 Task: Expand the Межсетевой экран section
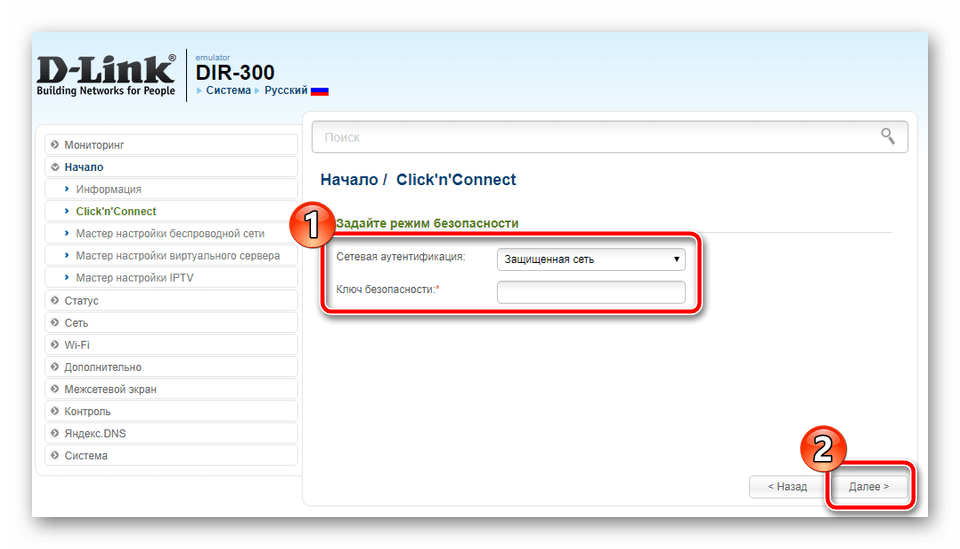point(171,389)
